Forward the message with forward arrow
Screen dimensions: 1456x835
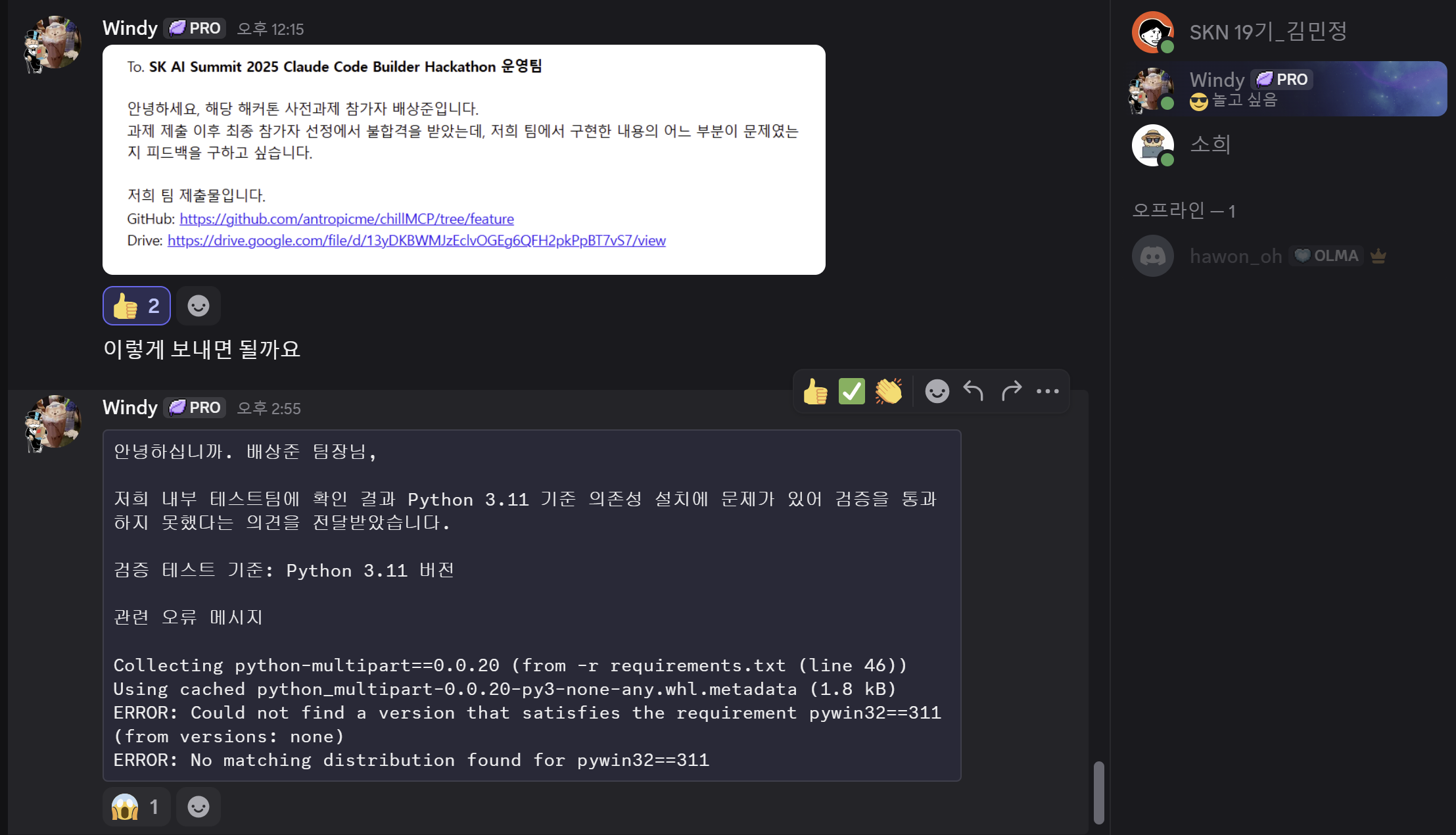coord(1011,391)
